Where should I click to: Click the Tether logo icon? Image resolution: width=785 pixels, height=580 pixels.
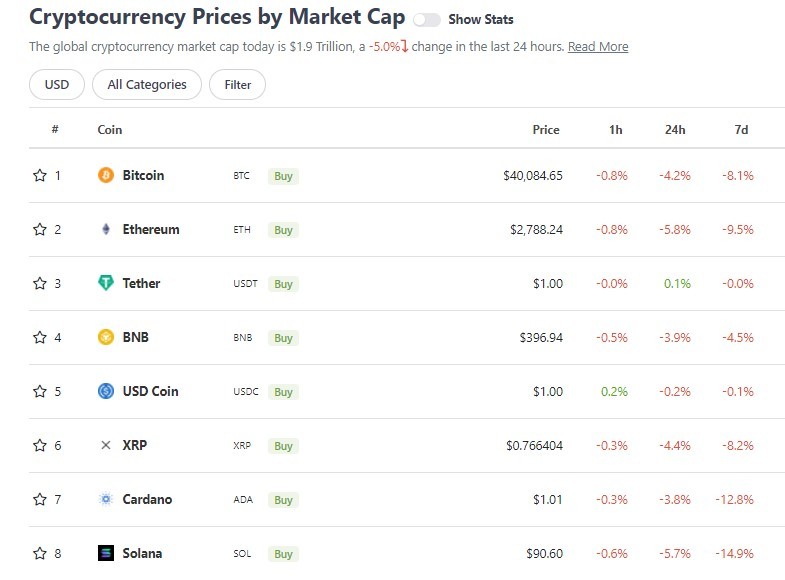click(x=106, y=283)
